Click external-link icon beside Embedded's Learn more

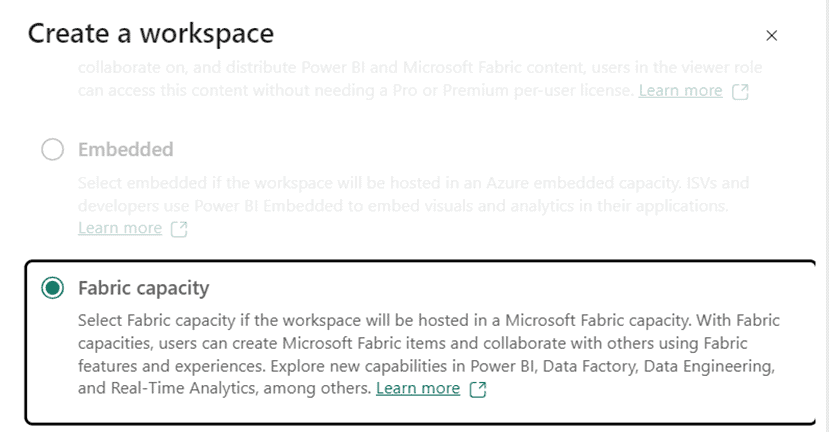179,229
